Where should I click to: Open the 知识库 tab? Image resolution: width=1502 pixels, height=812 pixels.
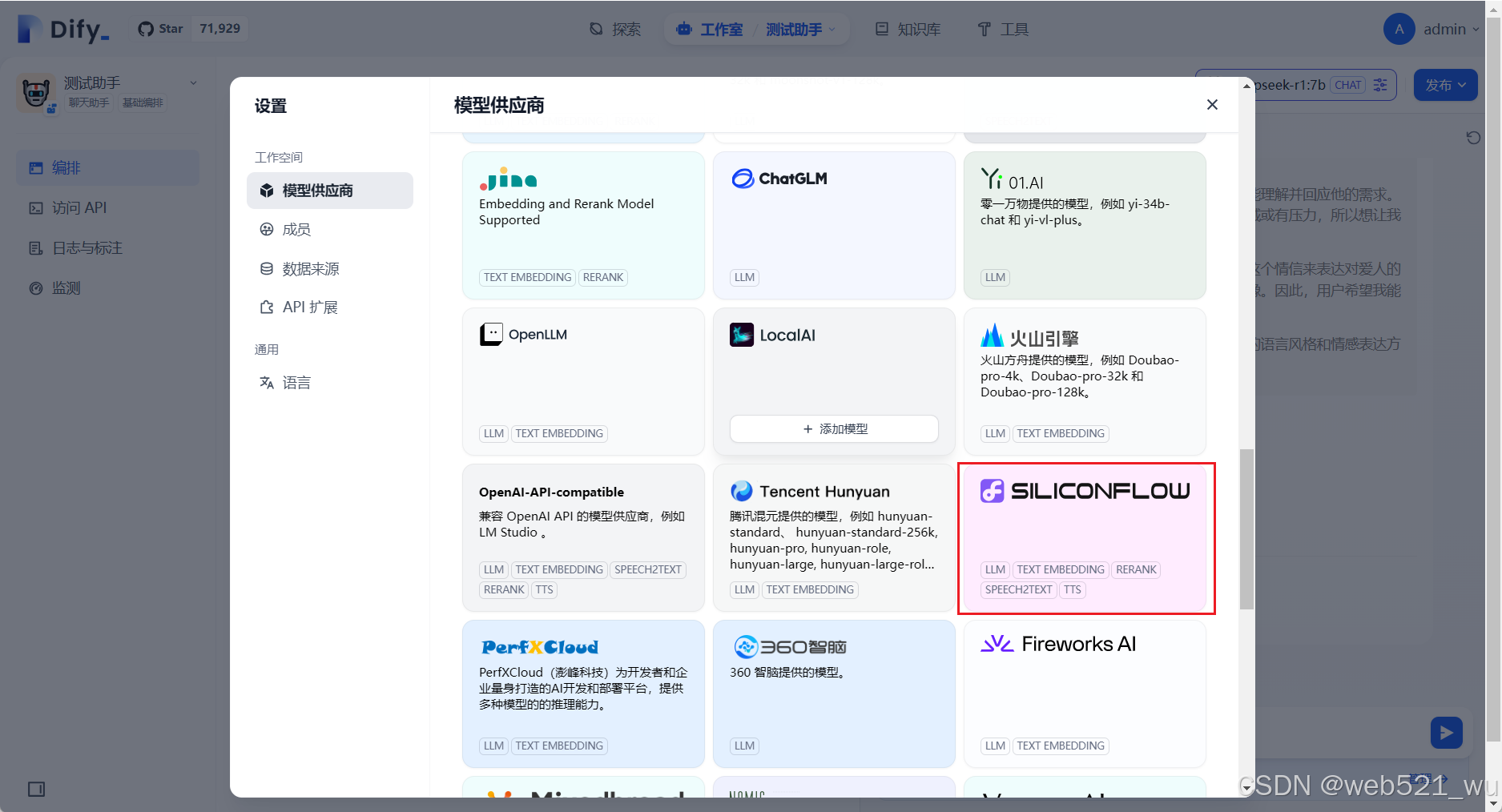pyautogui.click(x=908, y=30)
